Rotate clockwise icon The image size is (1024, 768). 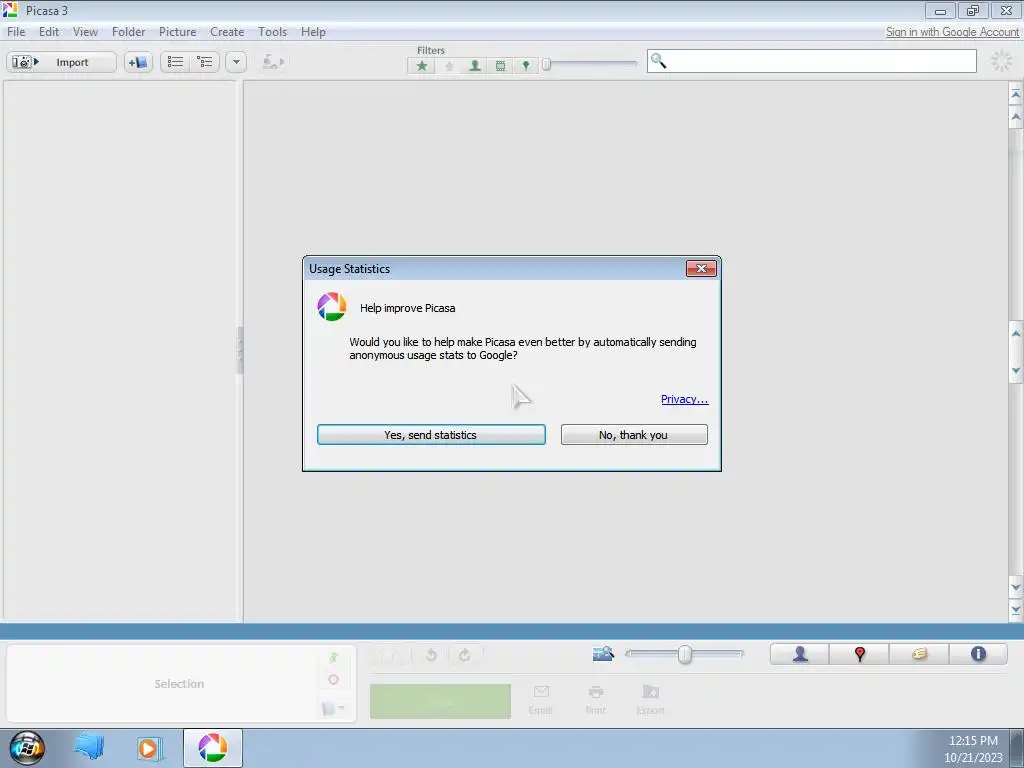pos(464,655)
